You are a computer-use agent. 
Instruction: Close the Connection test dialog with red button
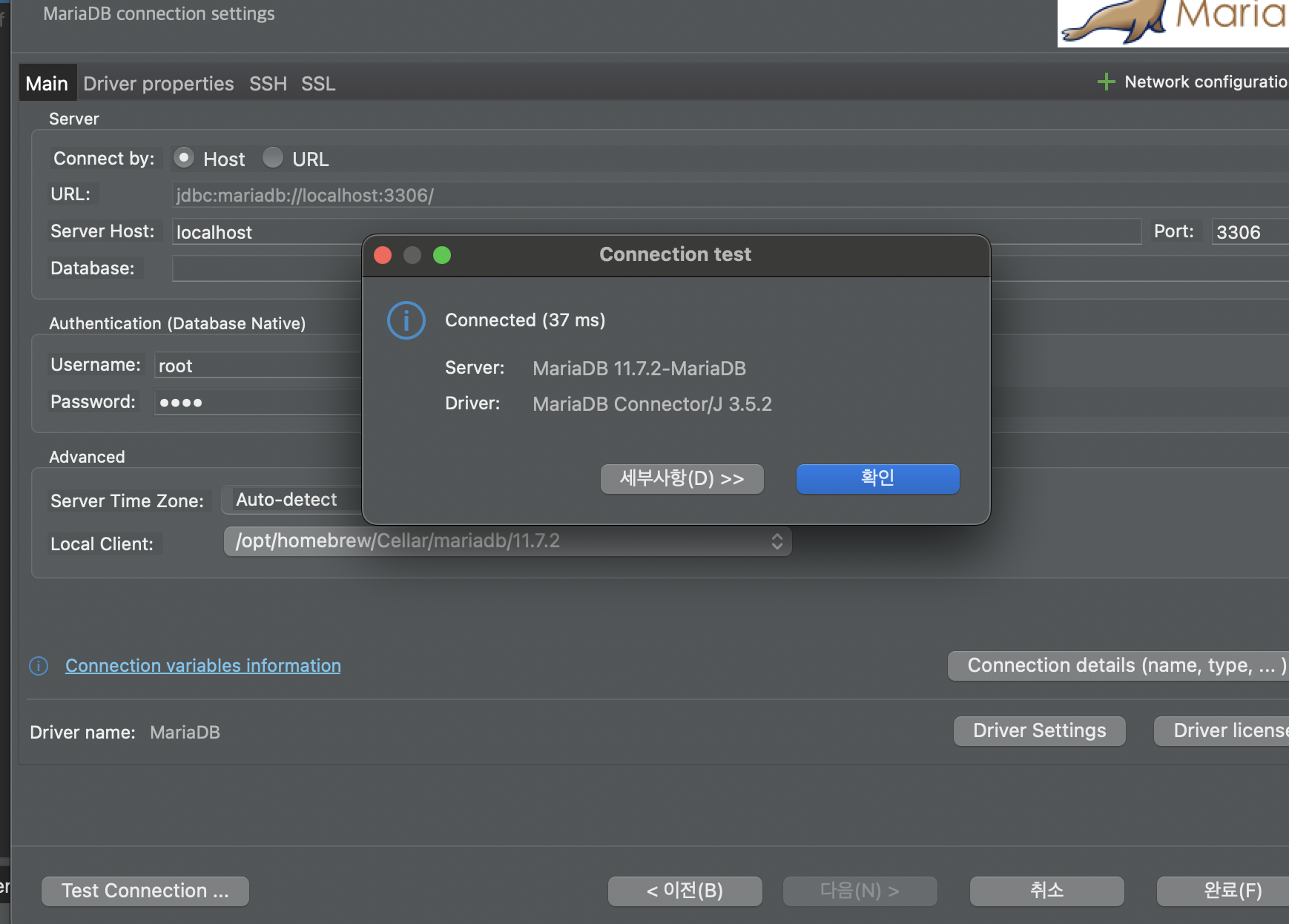pos(383,255)
